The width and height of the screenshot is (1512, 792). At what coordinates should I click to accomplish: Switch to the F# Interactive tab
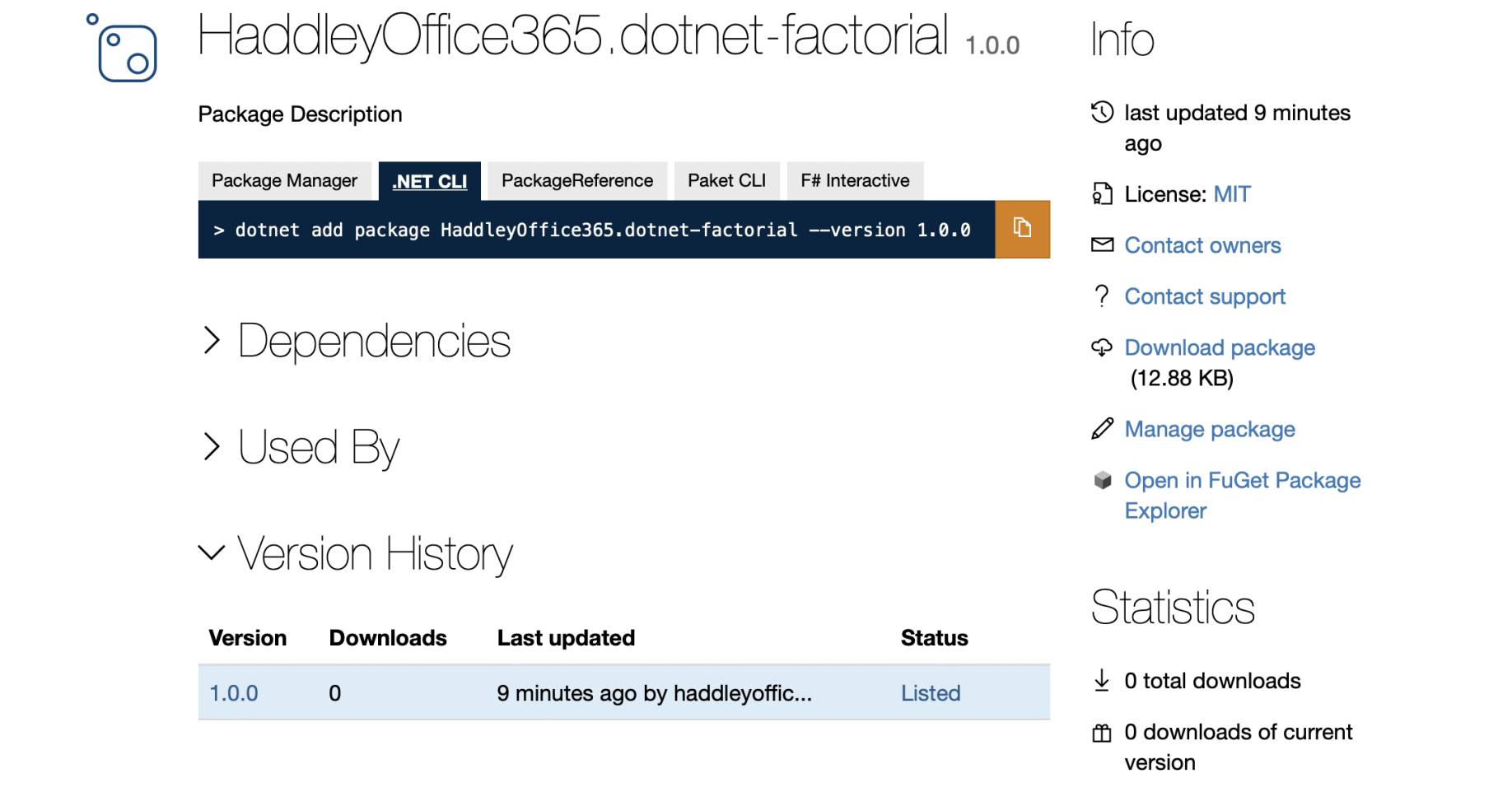click(x=854, y=181)
